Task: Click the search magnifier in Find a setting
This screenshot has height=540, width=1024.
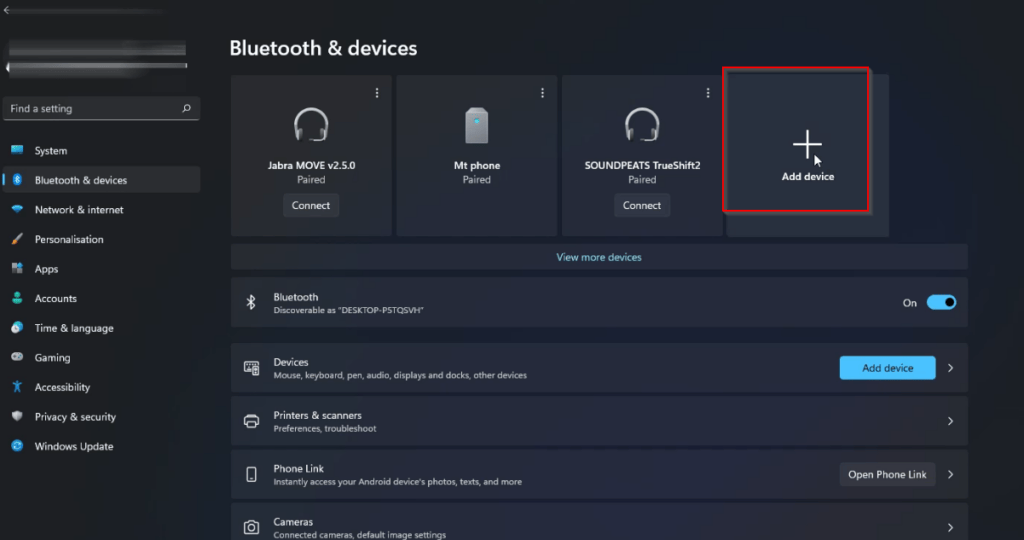Action: [186, 108]
